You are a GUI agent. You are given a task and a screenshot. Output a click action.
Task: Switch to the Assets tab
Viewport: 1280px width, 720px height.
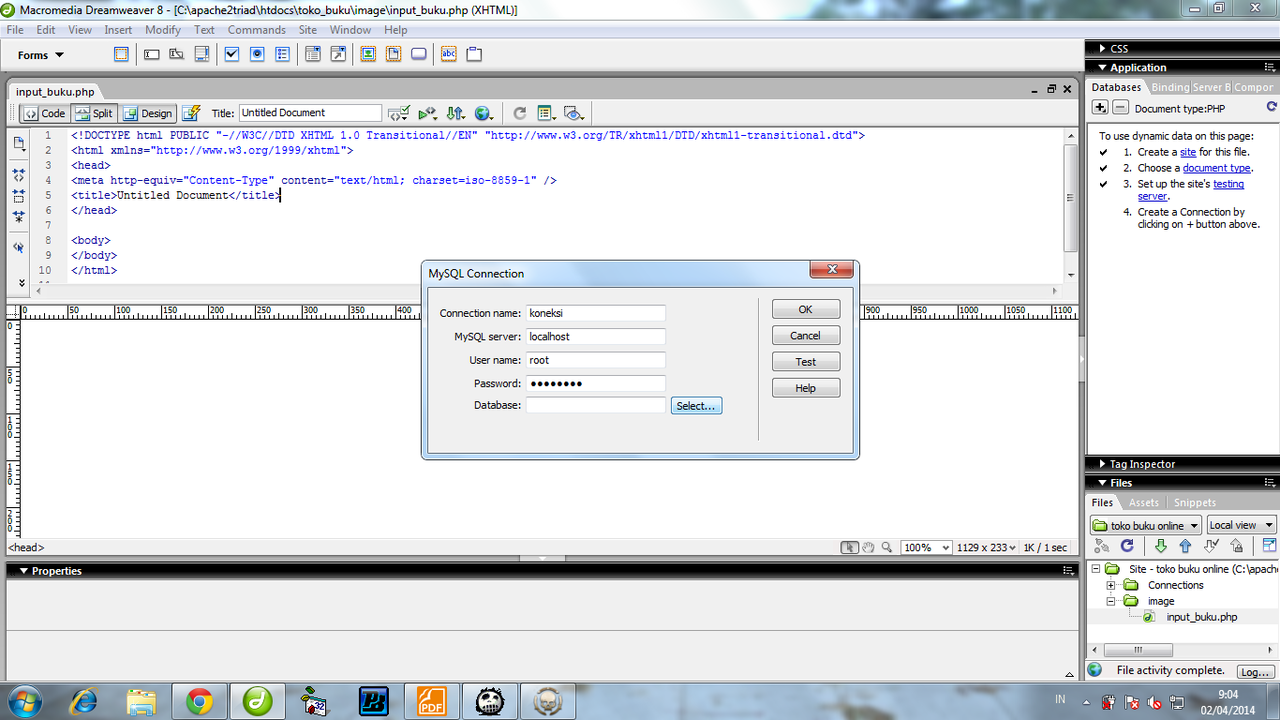(x=1143, y=503)
